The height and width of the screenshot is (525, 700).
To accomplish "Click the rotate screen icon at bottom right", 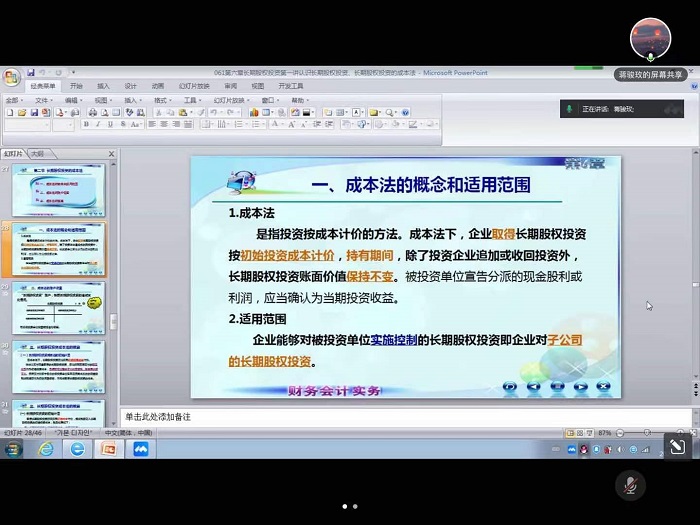I will click(676, 447).
